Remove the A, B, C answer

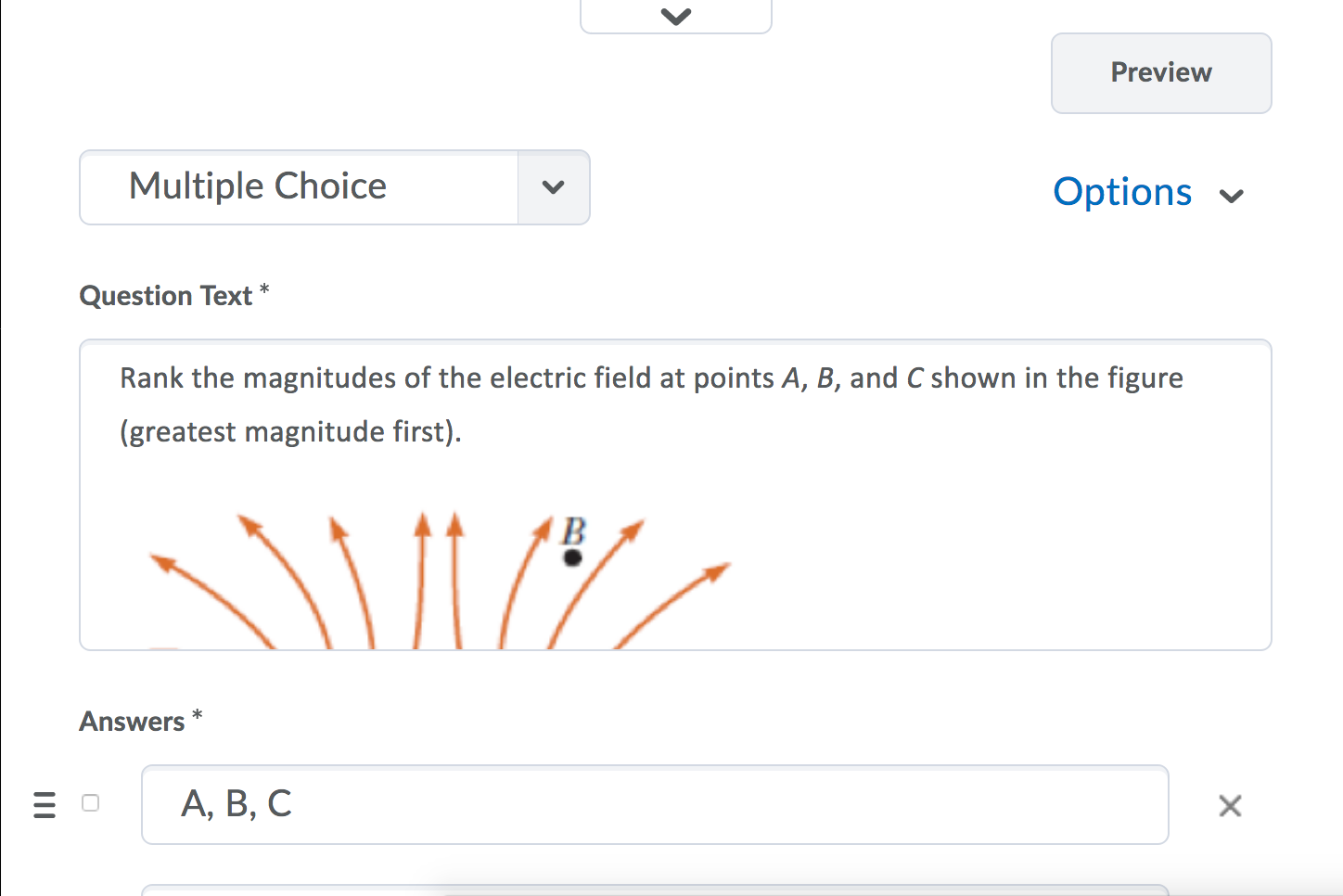tap(1230, 806)
